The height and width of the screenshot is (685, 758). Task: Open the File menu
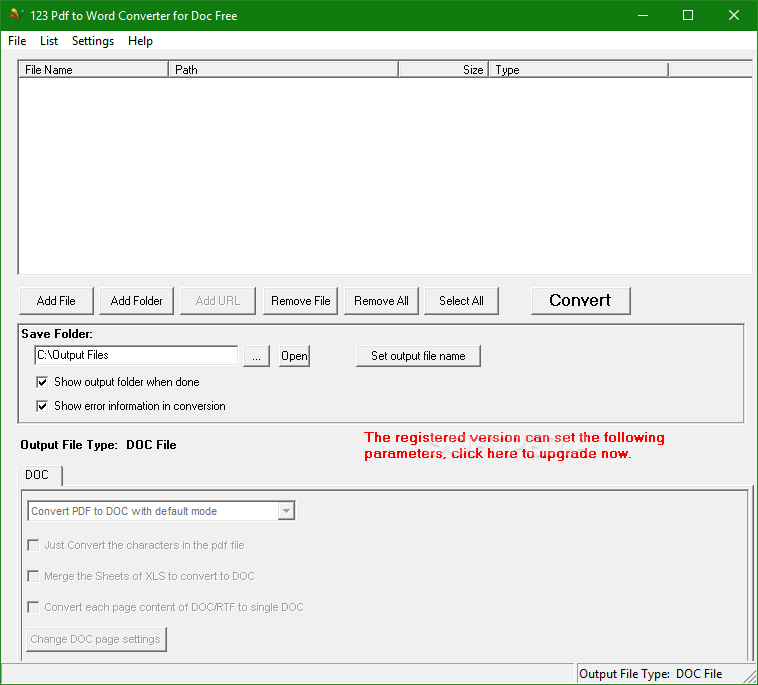pos(17,41)
